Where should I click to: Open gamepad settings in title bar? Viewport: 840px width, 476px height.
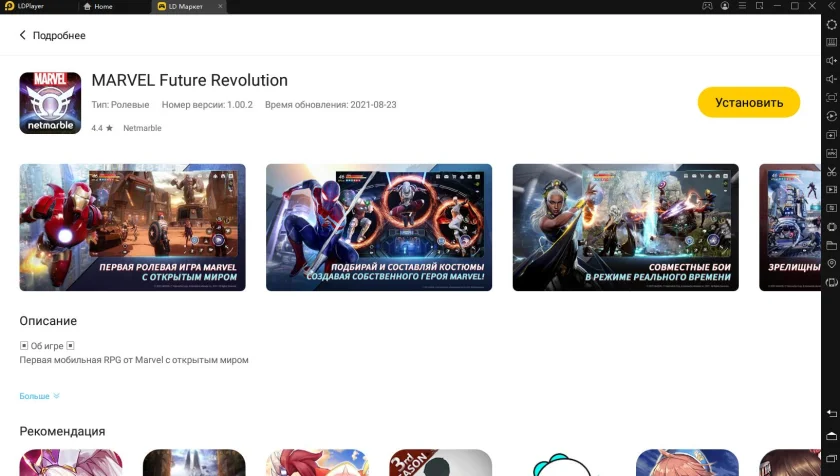(x=707, y=6)
